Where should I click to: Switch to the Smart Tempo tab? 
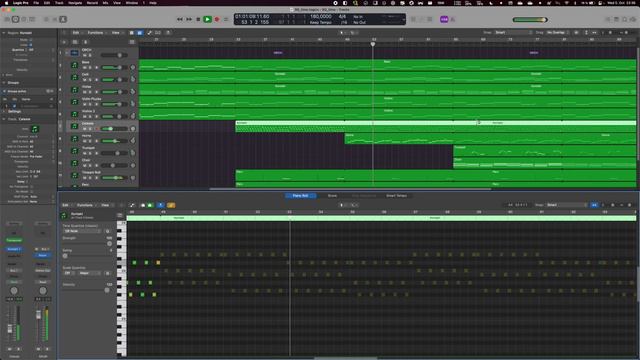[396, 196]
